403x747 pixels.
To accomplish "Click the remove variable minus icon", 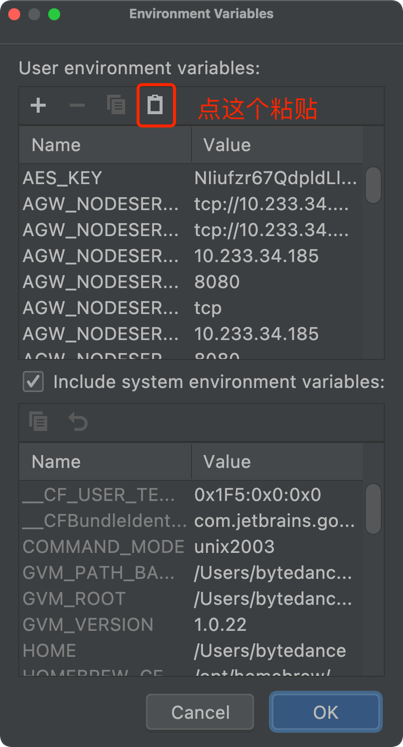I will pos(77,105).
